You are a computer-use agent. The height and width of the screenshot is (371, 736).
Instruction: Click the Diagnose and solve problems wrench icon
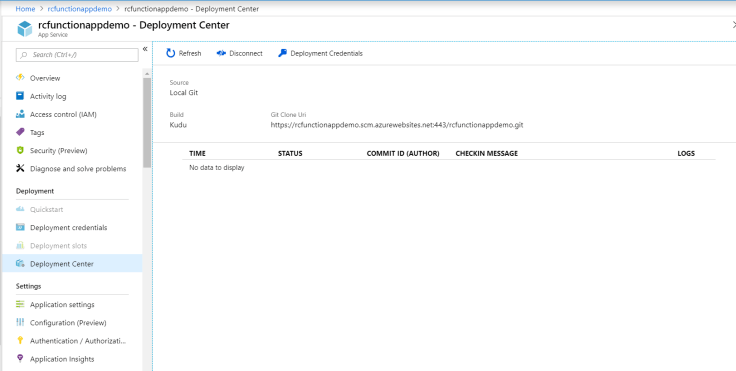click(20, 168)
